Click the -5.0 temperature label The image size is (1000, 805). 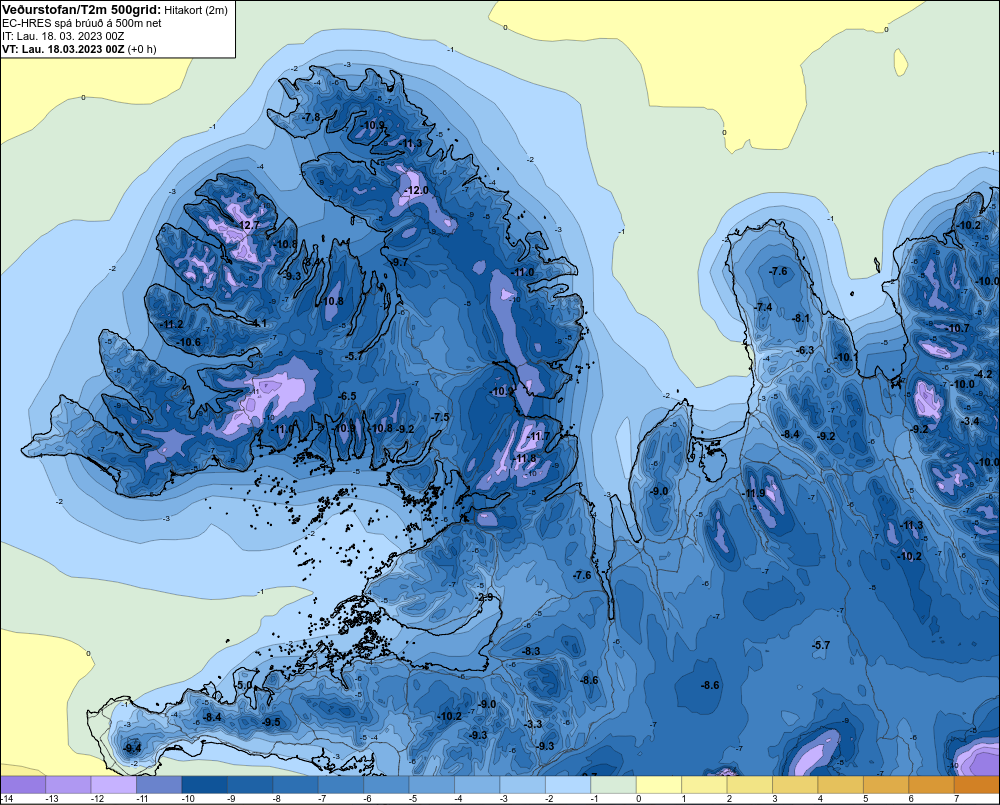(x=243, y=685)
